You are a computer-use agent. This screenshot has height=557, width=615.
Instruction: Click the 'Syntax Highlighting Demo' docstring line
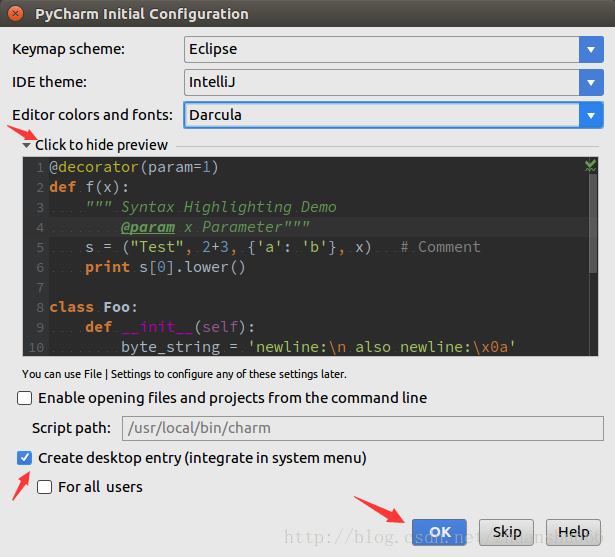point(211,207)
